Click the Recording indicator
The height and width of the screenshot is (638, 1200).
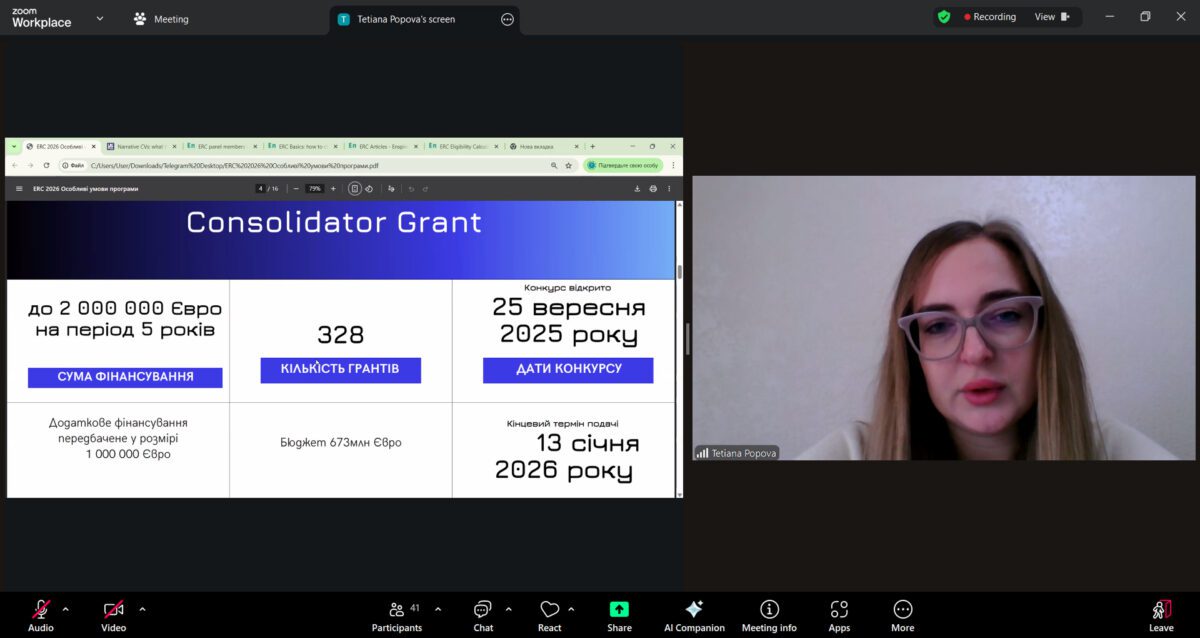989,17
